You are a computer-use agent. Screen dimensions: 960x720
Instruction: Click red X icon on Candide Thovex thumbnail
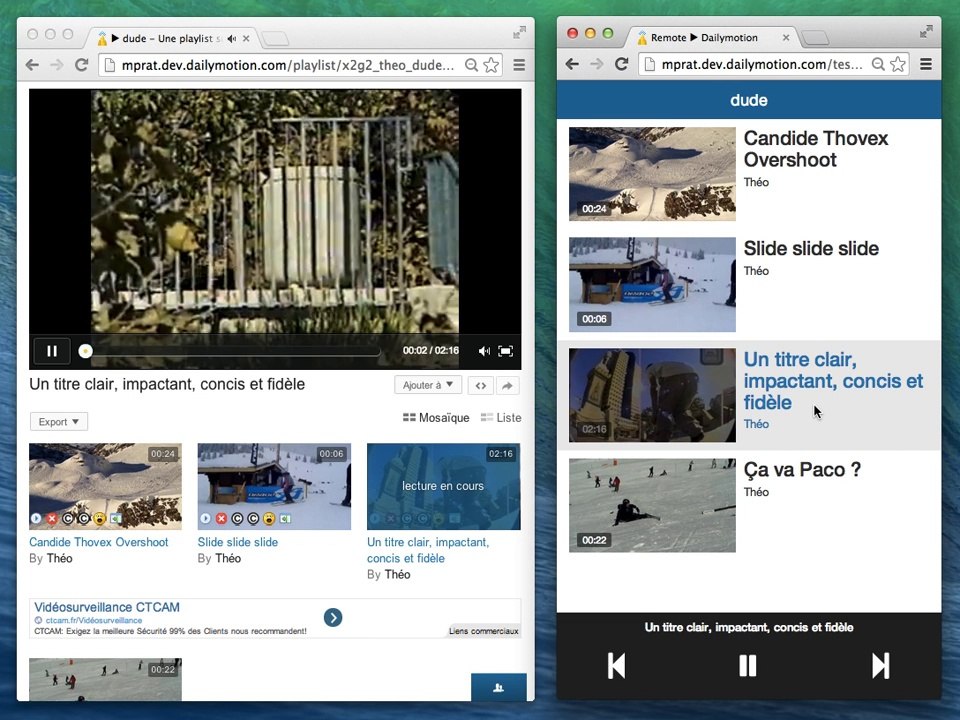tap(52, 519)
